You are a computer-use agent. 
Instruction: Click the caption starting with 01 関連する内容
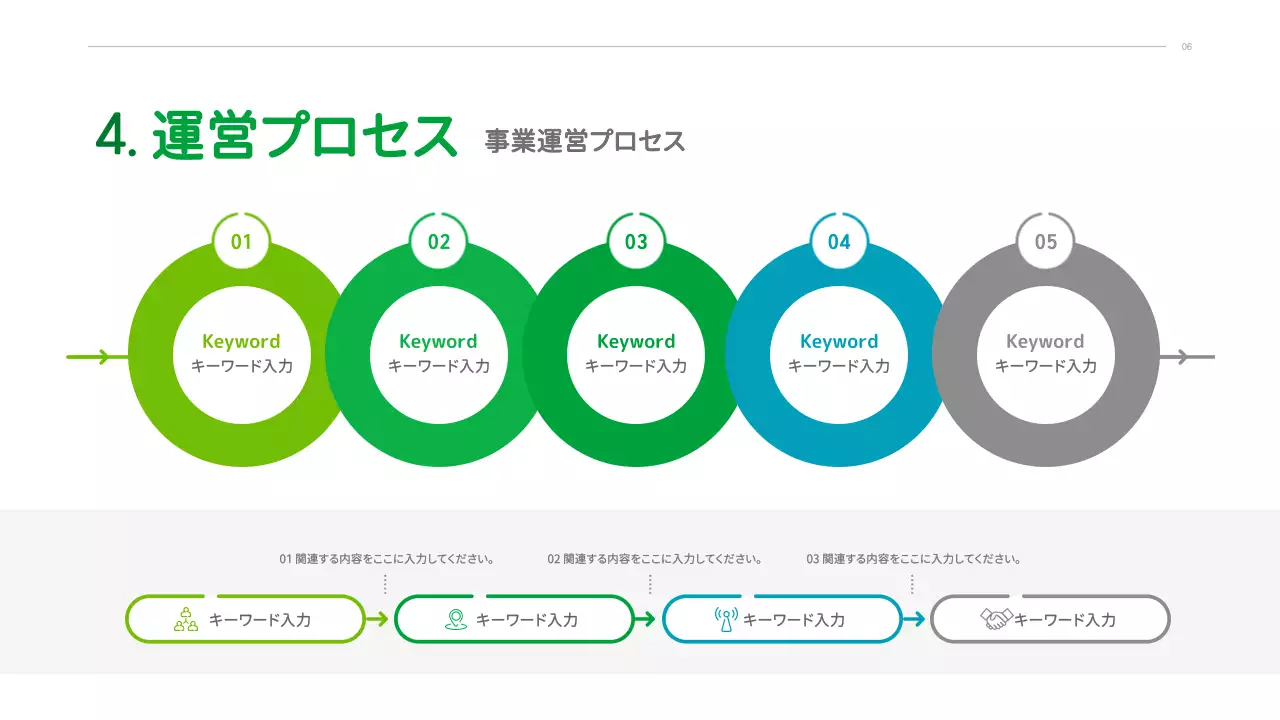click(x=387, y=559)
